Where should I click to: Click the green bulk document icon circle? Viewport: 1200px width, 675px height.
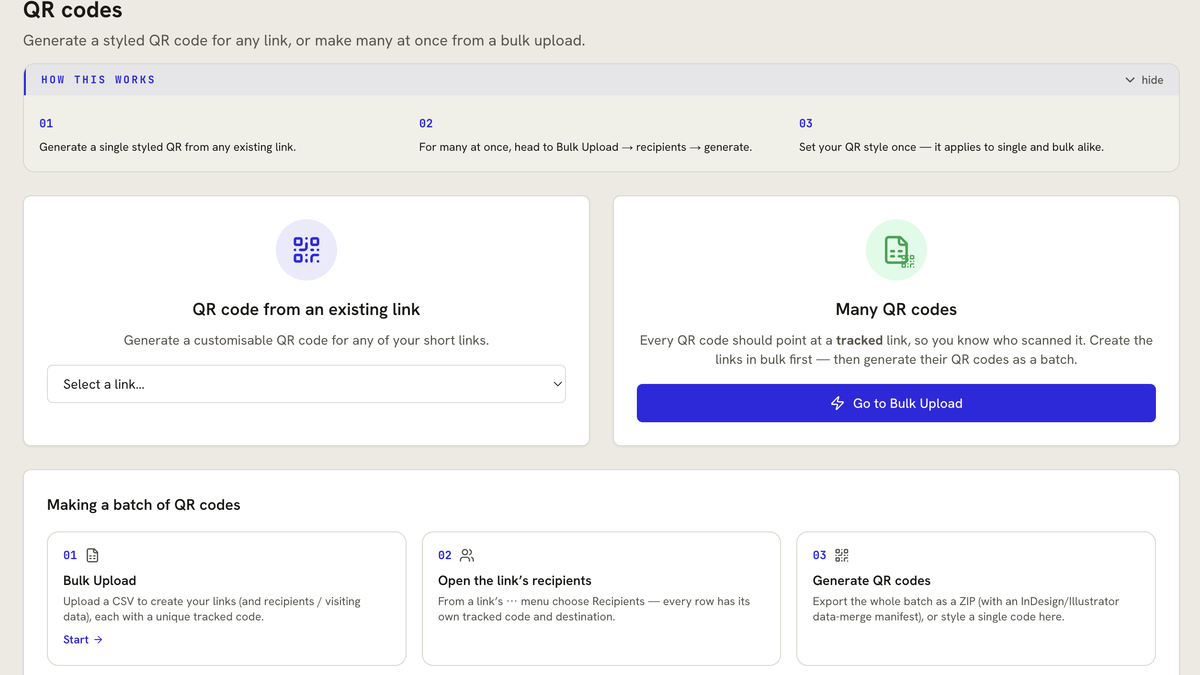(896, 250)
